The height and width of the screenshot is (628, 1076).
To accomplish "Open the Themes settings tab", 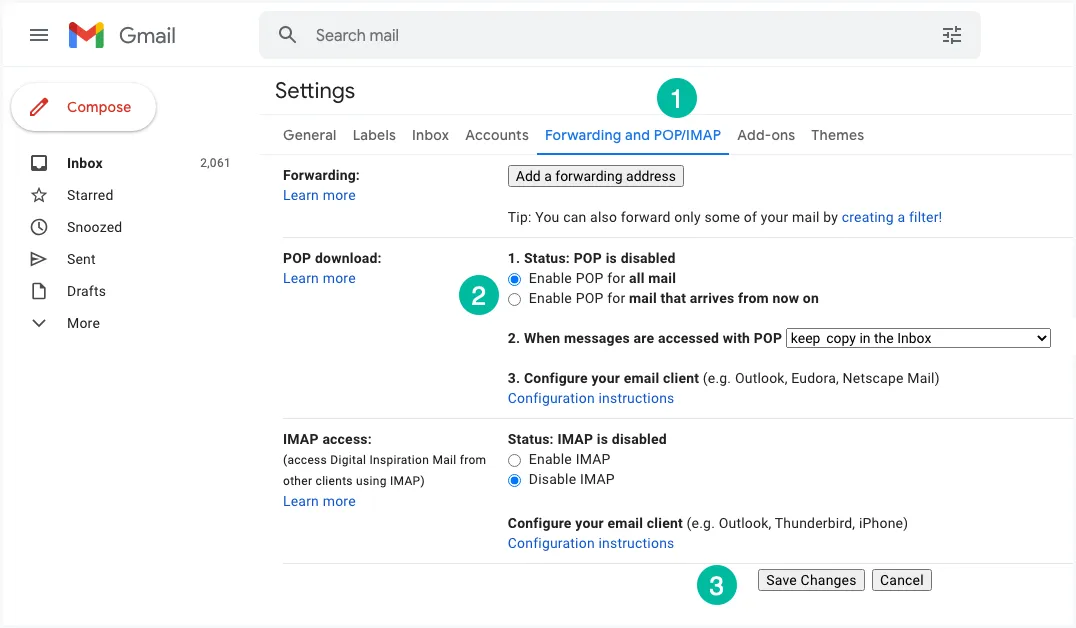I will [x=837, y=135].
